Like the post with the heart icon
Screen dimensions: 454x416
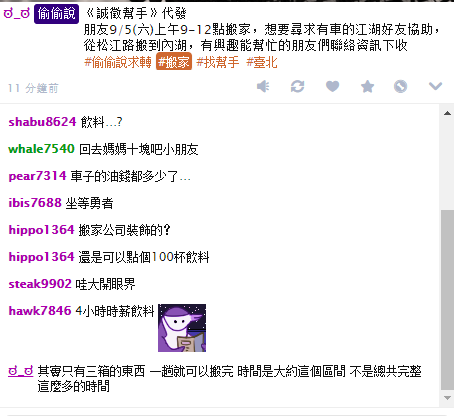pyautogui.click(x=332, y=87)
